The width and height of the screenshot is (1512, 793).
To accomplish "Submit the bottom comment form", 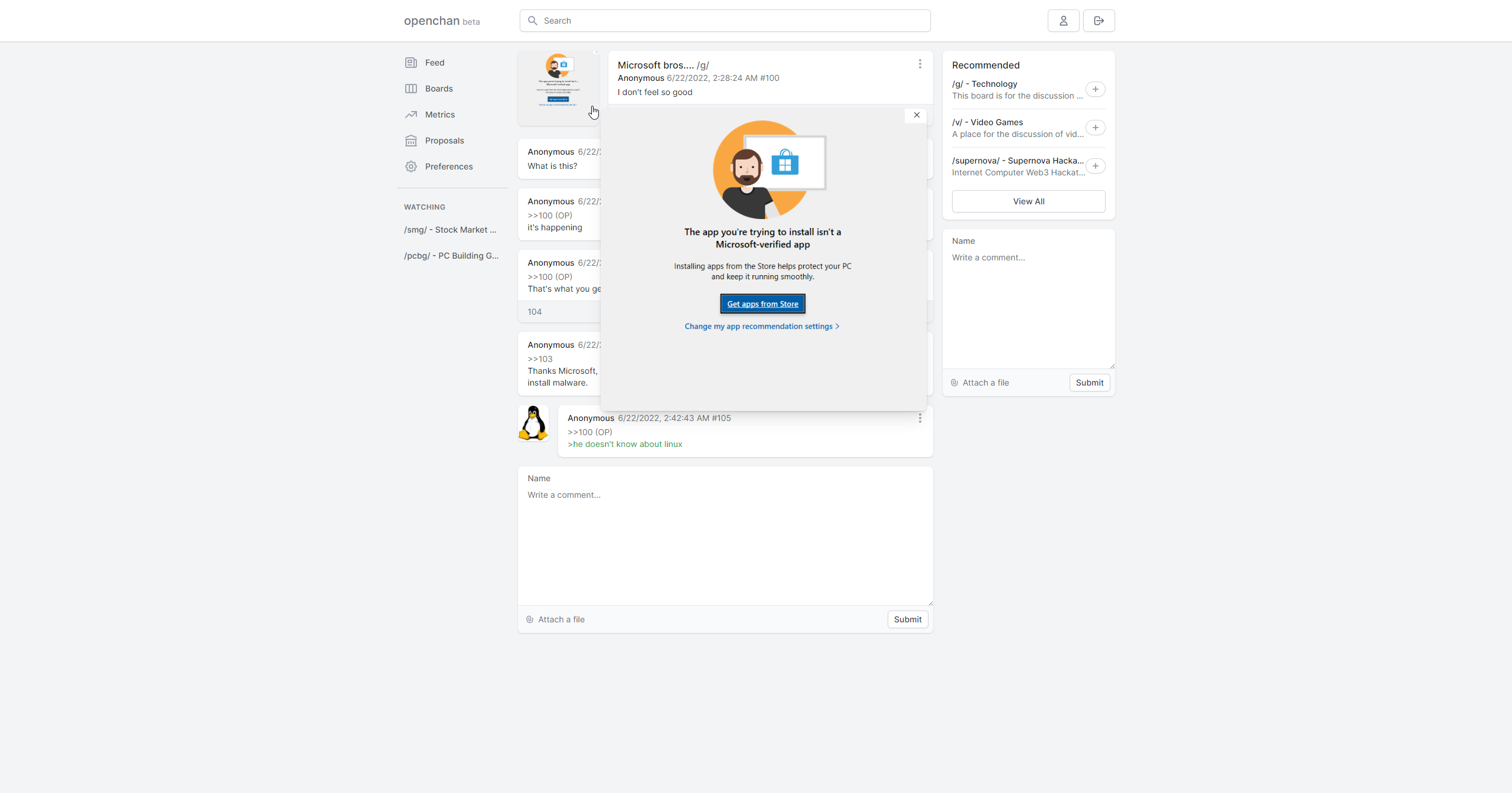I will [907, 619].
